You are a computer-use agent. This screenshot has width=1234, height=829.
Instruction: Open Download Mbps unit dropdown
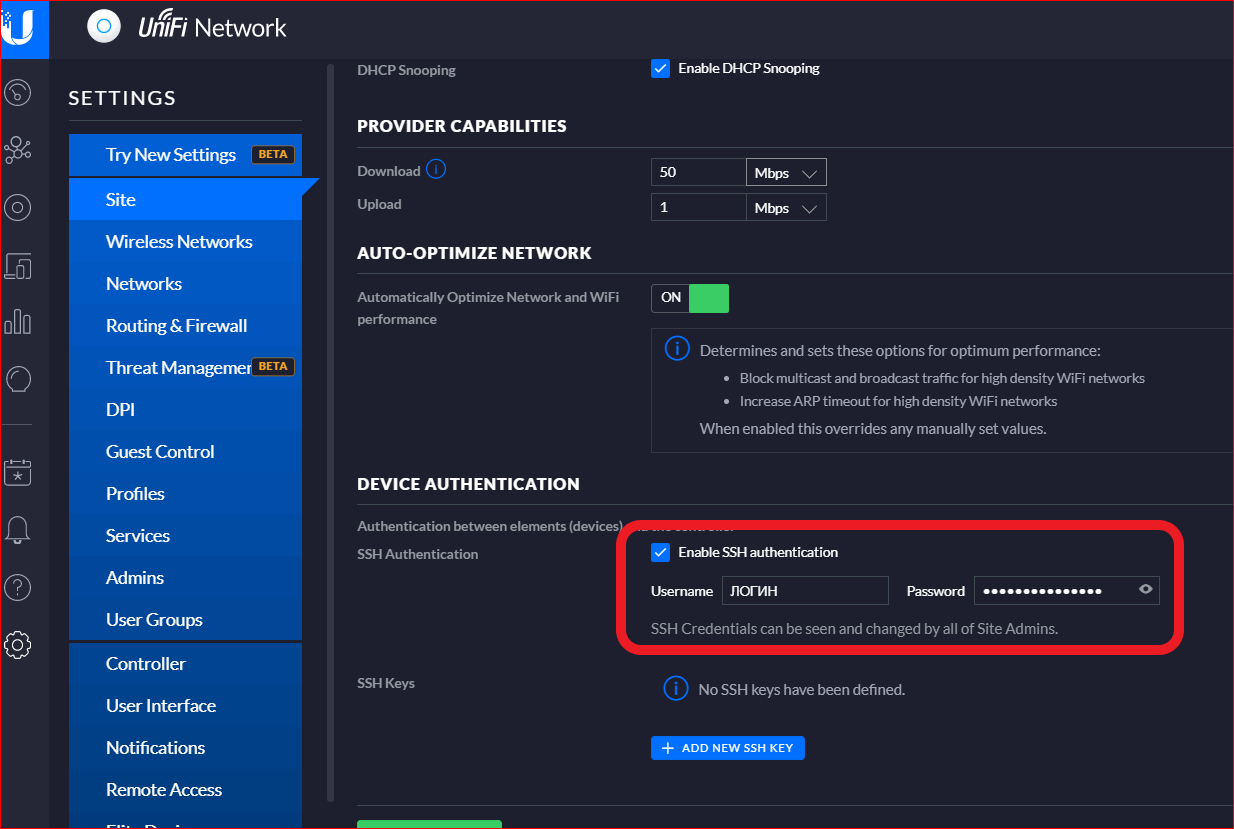786,172
